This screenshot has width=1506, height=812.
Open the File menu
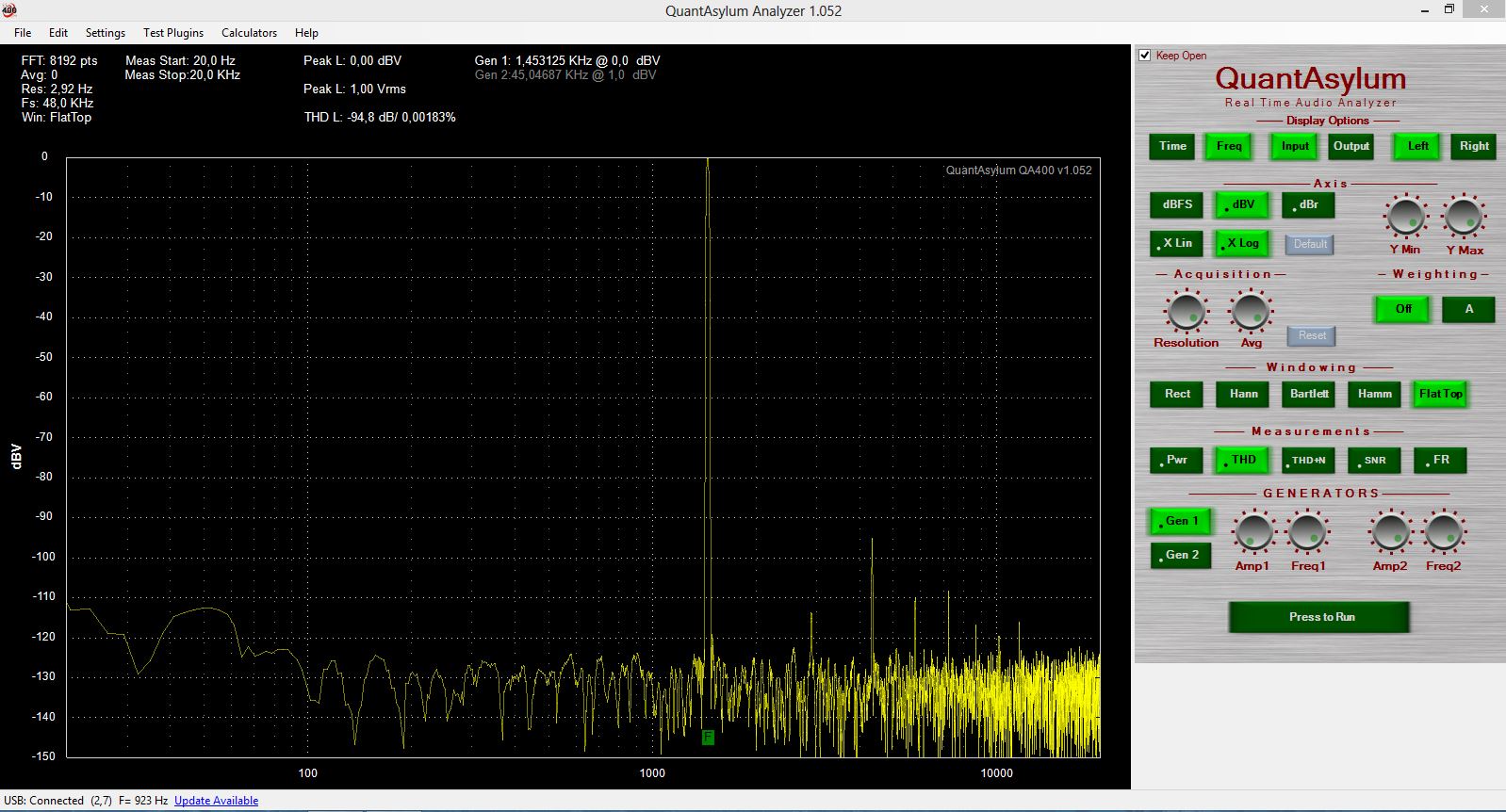pos(23,32)
